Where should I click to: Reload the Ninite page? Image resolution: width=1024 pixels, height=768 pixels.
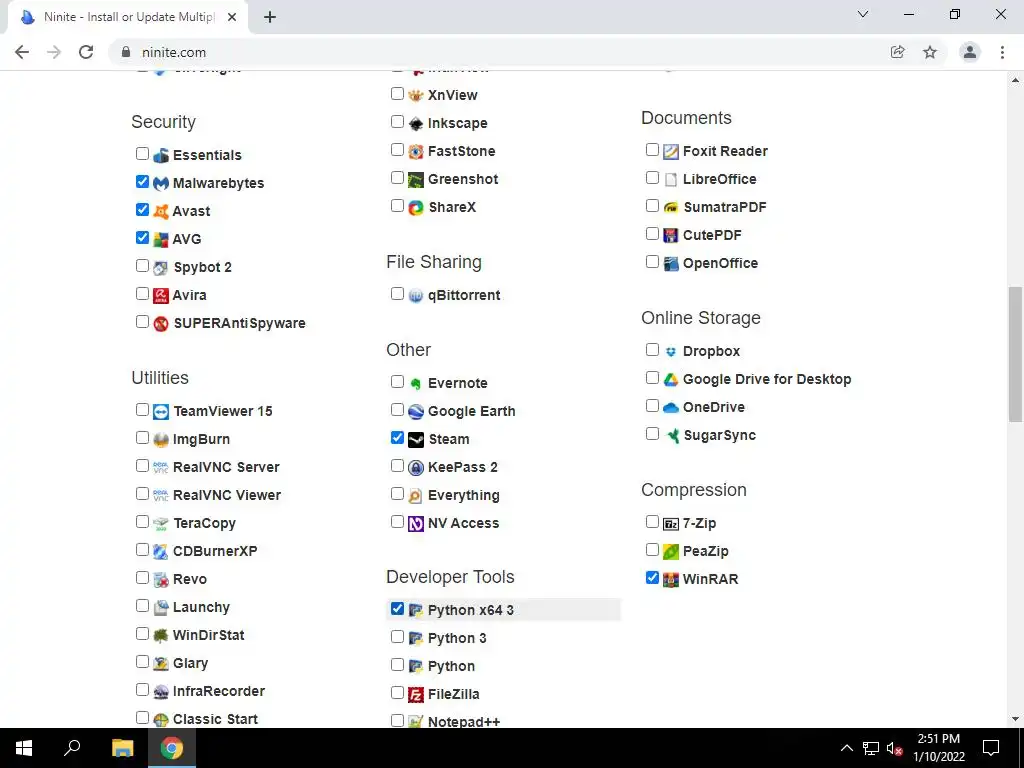86,52
